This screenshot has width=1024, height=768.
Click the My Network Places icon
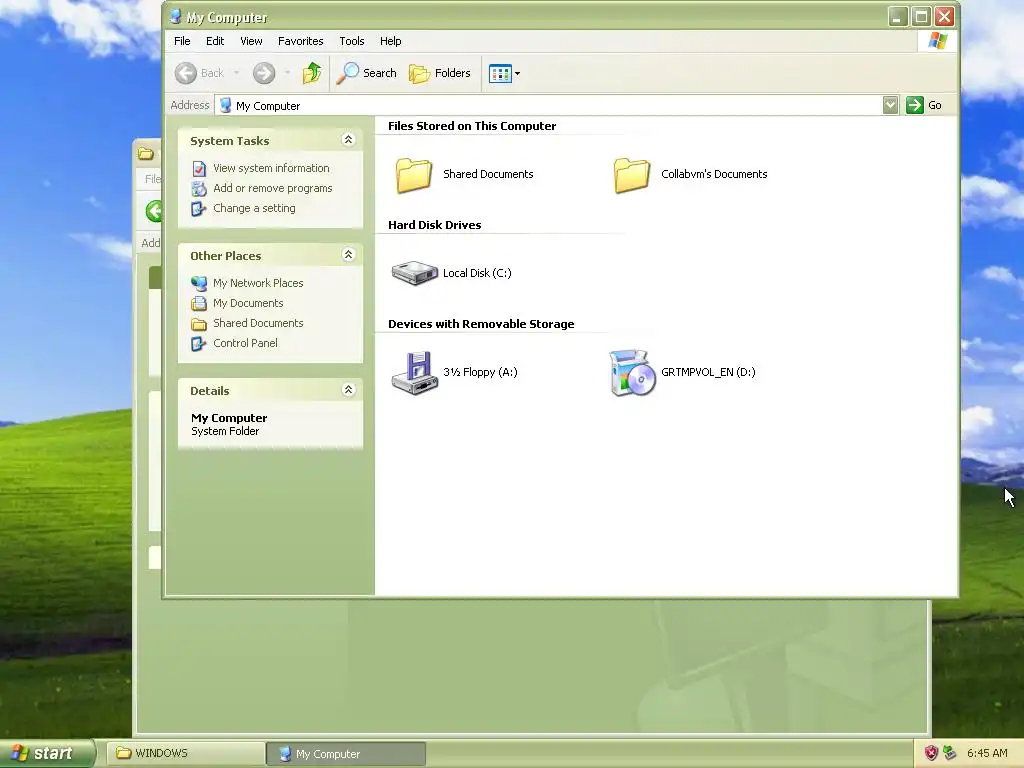coord(199,283)
